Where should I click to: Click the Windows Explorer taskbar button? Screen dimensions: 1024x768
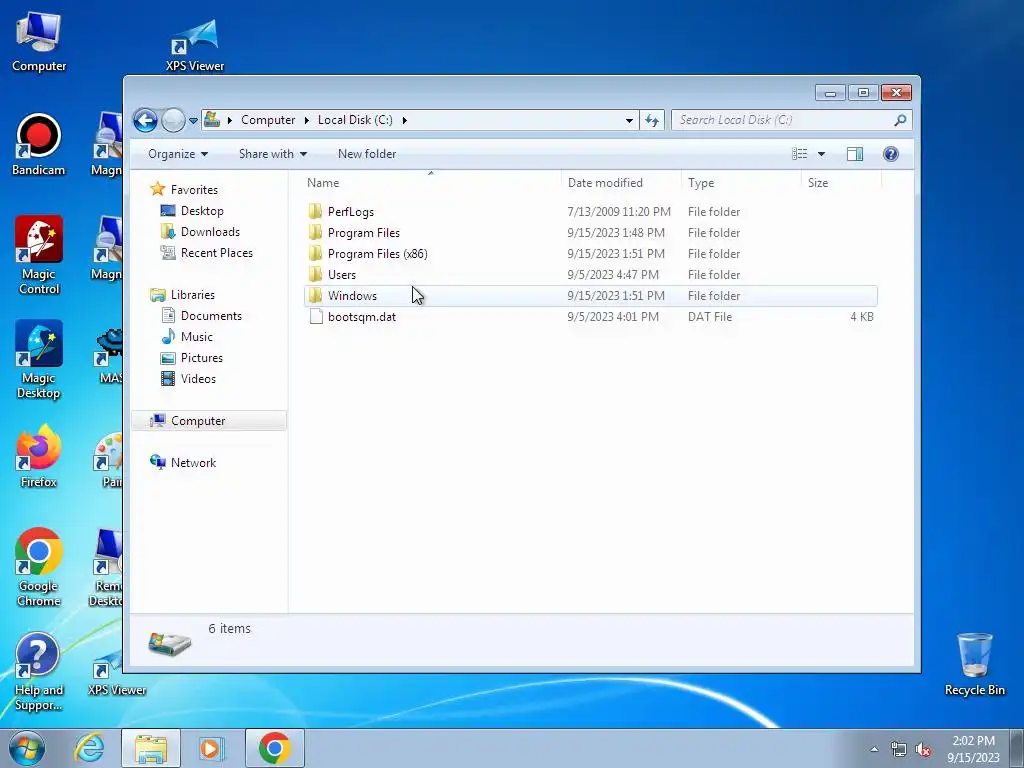pyautogui.click(x=151, y=748)
